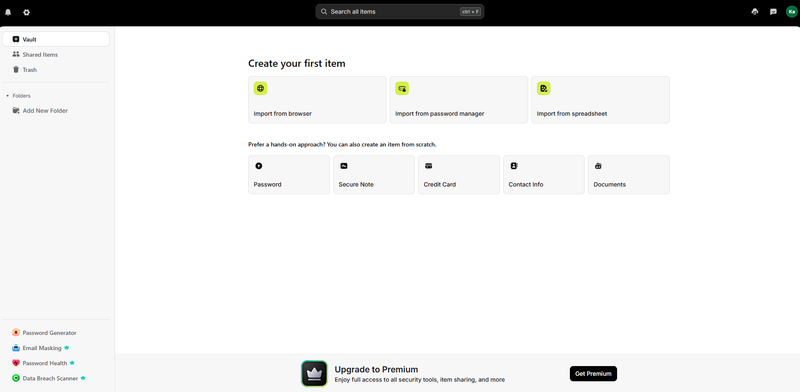
Task: Open the Password Generator tool
Action: coord(56,333)
